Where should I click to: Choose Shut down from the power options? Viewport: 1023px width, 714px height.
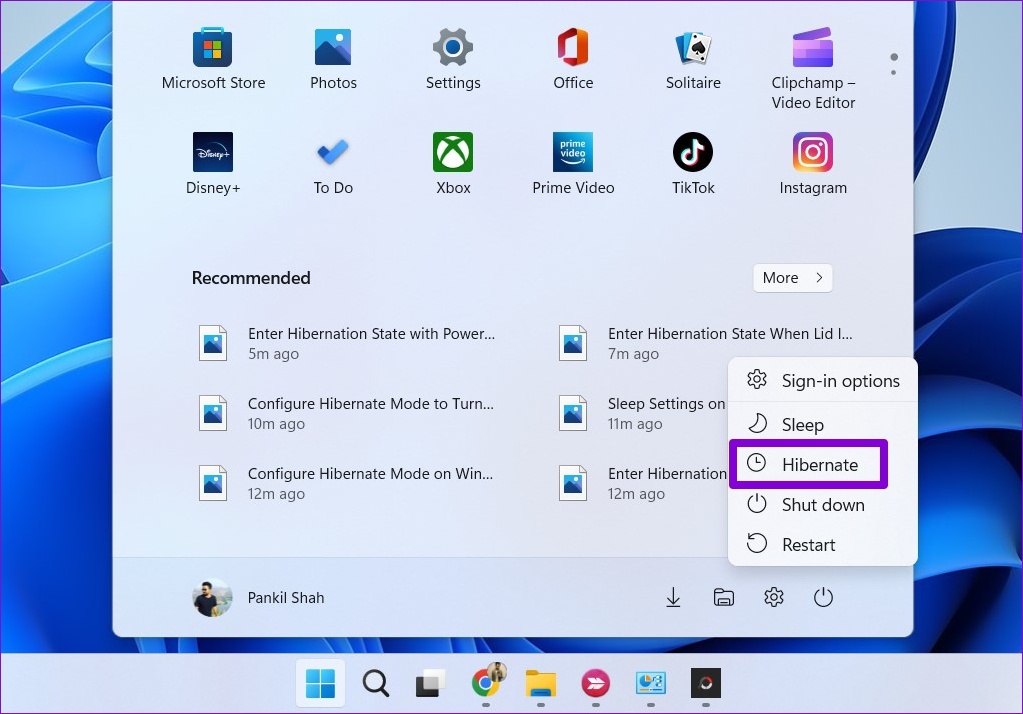point(822,504)
